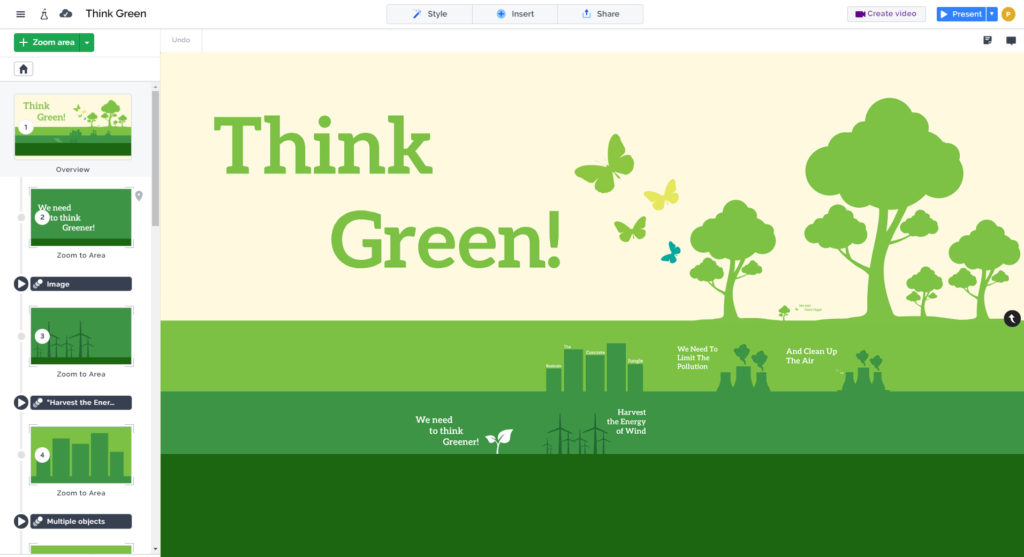1024x557 pixels.
Task: Open the presenter notes icon
Action: pos(988,41)
